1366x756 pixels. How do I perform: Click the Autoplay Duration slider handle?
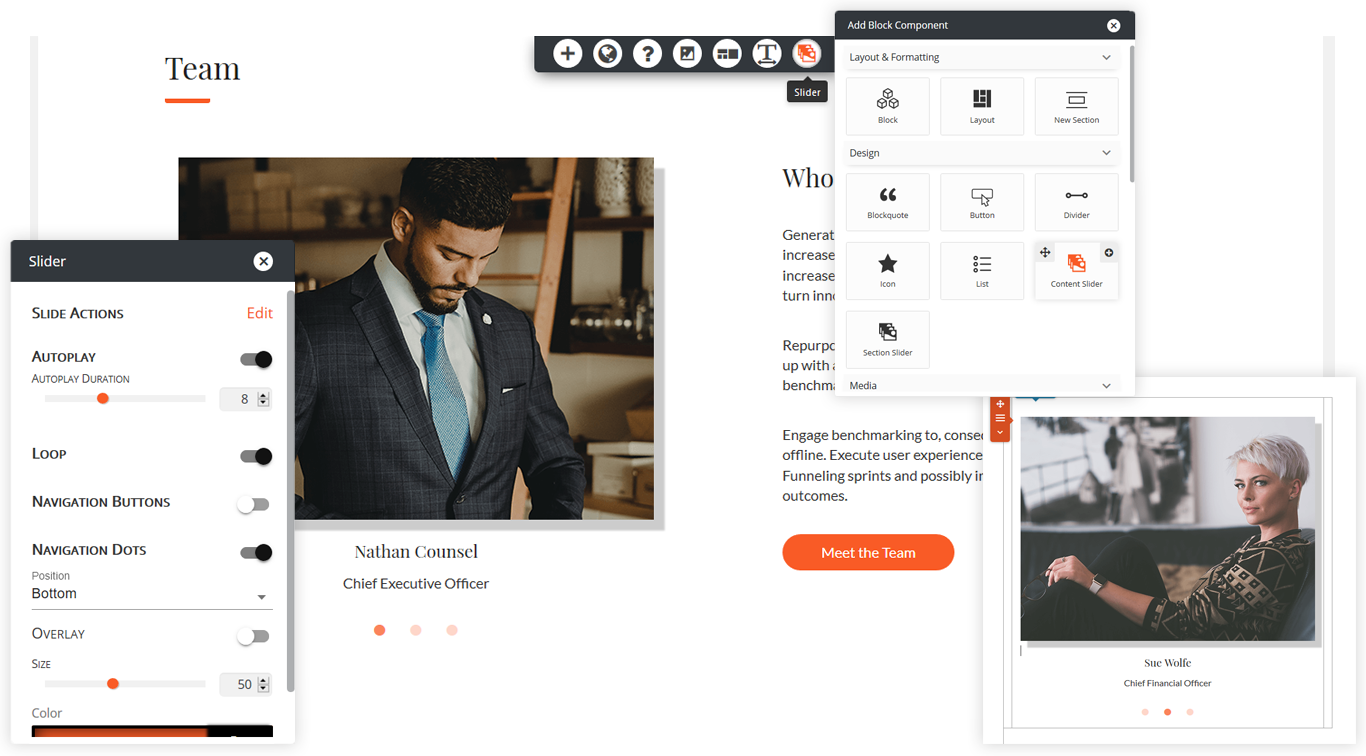coord(102,398)
